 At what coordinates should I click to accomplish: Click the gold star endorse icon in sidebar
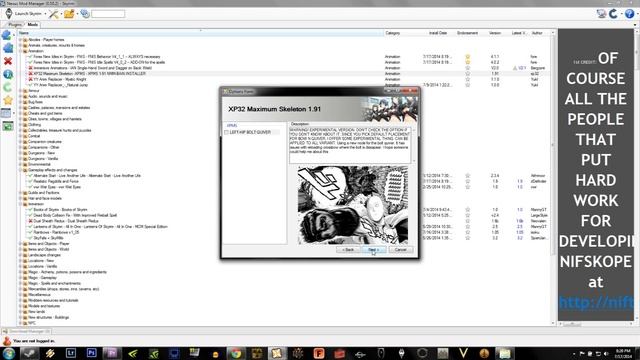(7, 100)
